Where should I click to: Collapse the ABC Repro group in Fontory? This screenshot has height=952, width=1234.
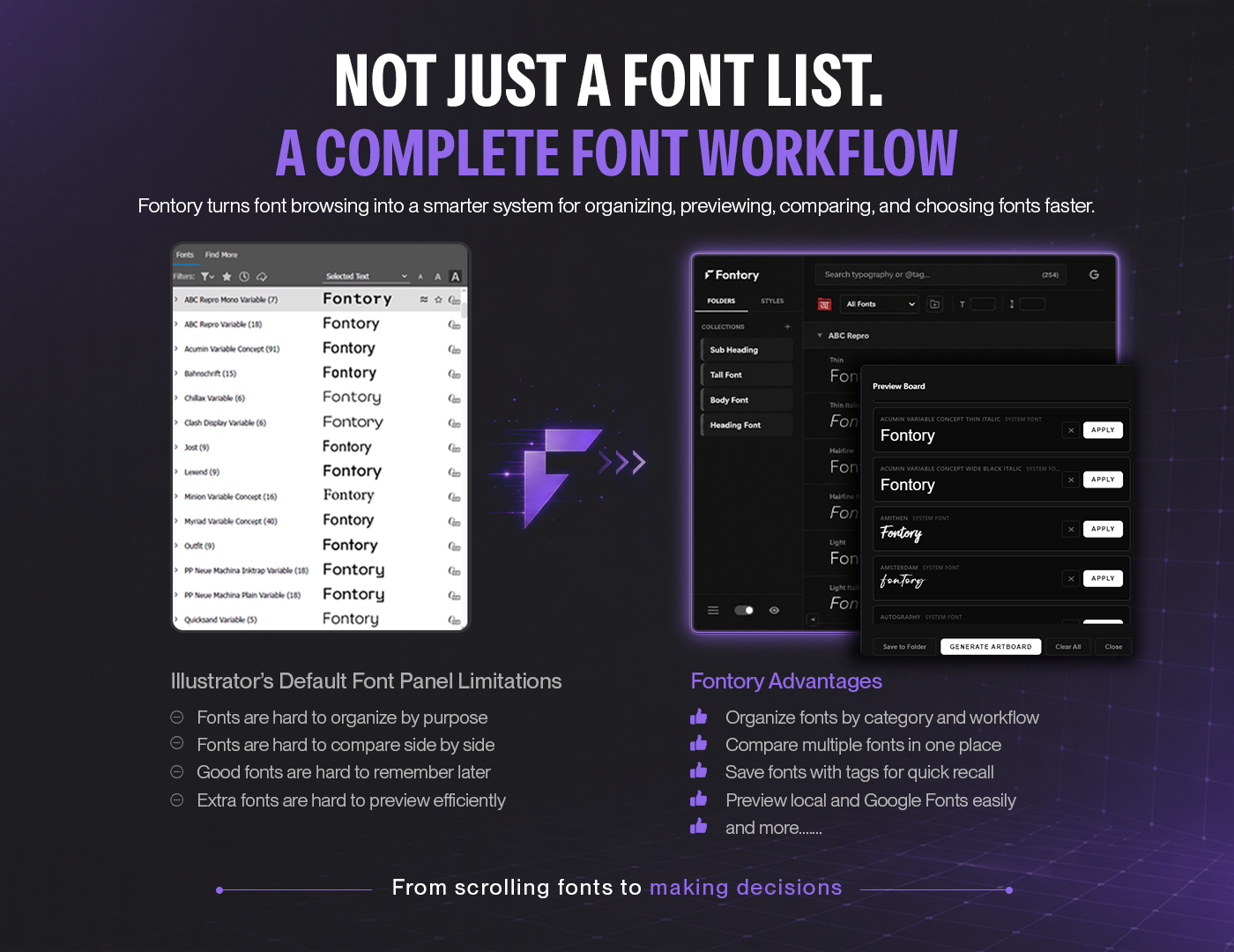click(820, 336)
